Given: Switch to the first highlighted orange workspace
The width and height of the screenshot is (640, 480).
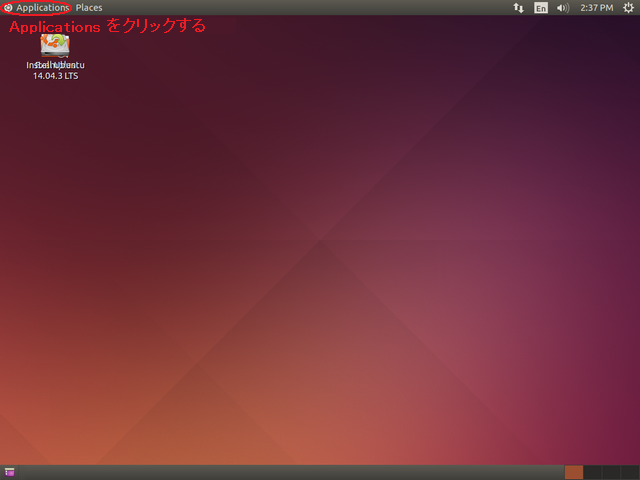Looking at the screenshot, I should coord(573,472).
